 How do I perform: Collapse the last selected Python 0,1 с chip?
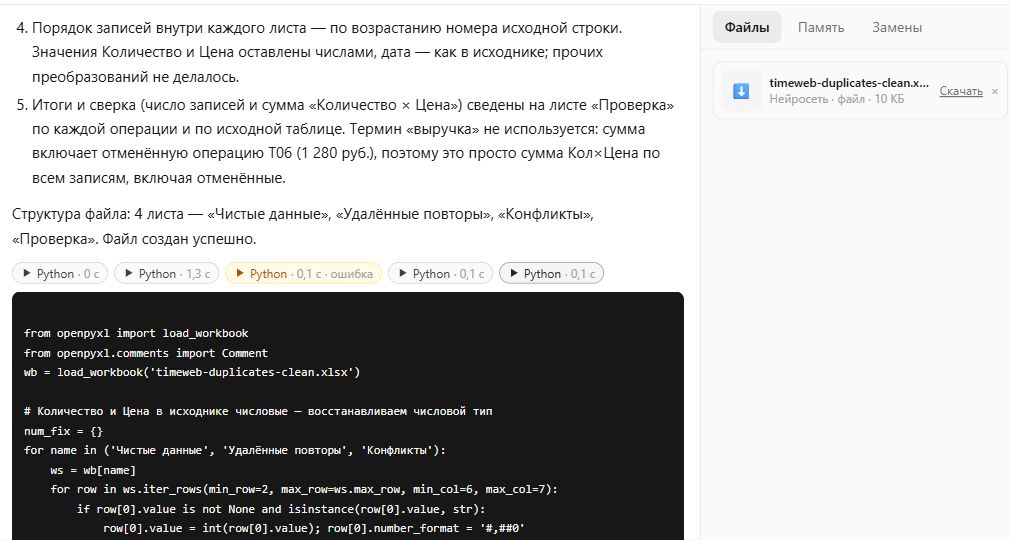(x=551, y=273)
